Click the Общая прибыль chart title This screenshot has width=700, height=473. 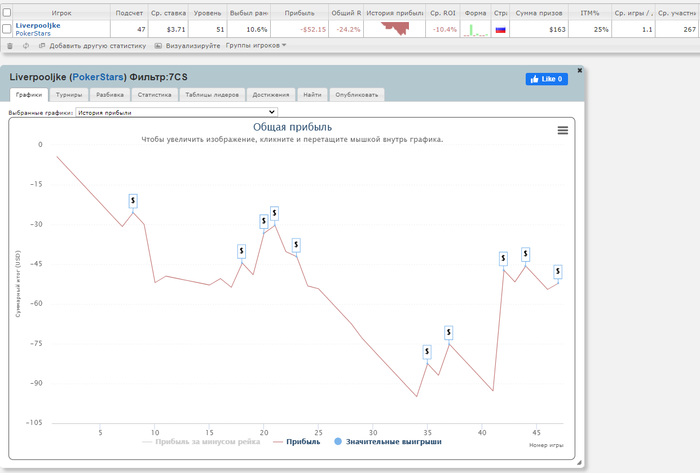coord(292,127)
